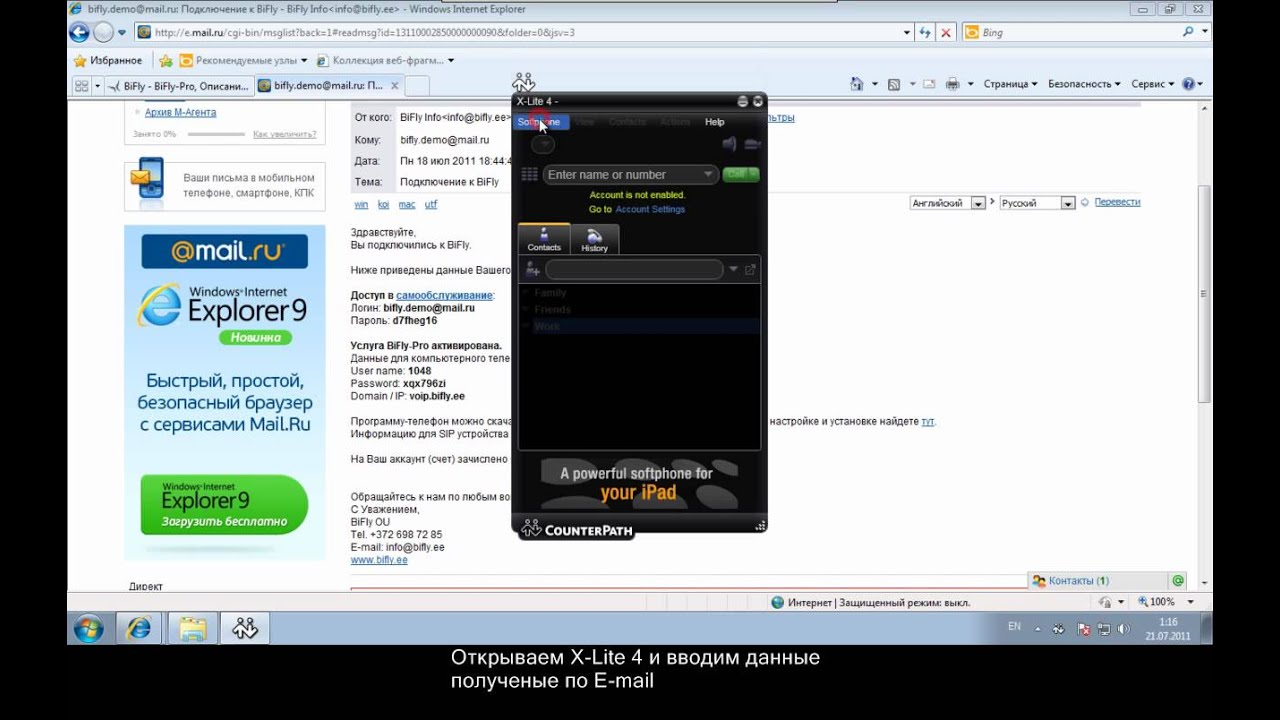Open the Страница menu
The image size is (1280, 720).
click(x=1010, y=85)
